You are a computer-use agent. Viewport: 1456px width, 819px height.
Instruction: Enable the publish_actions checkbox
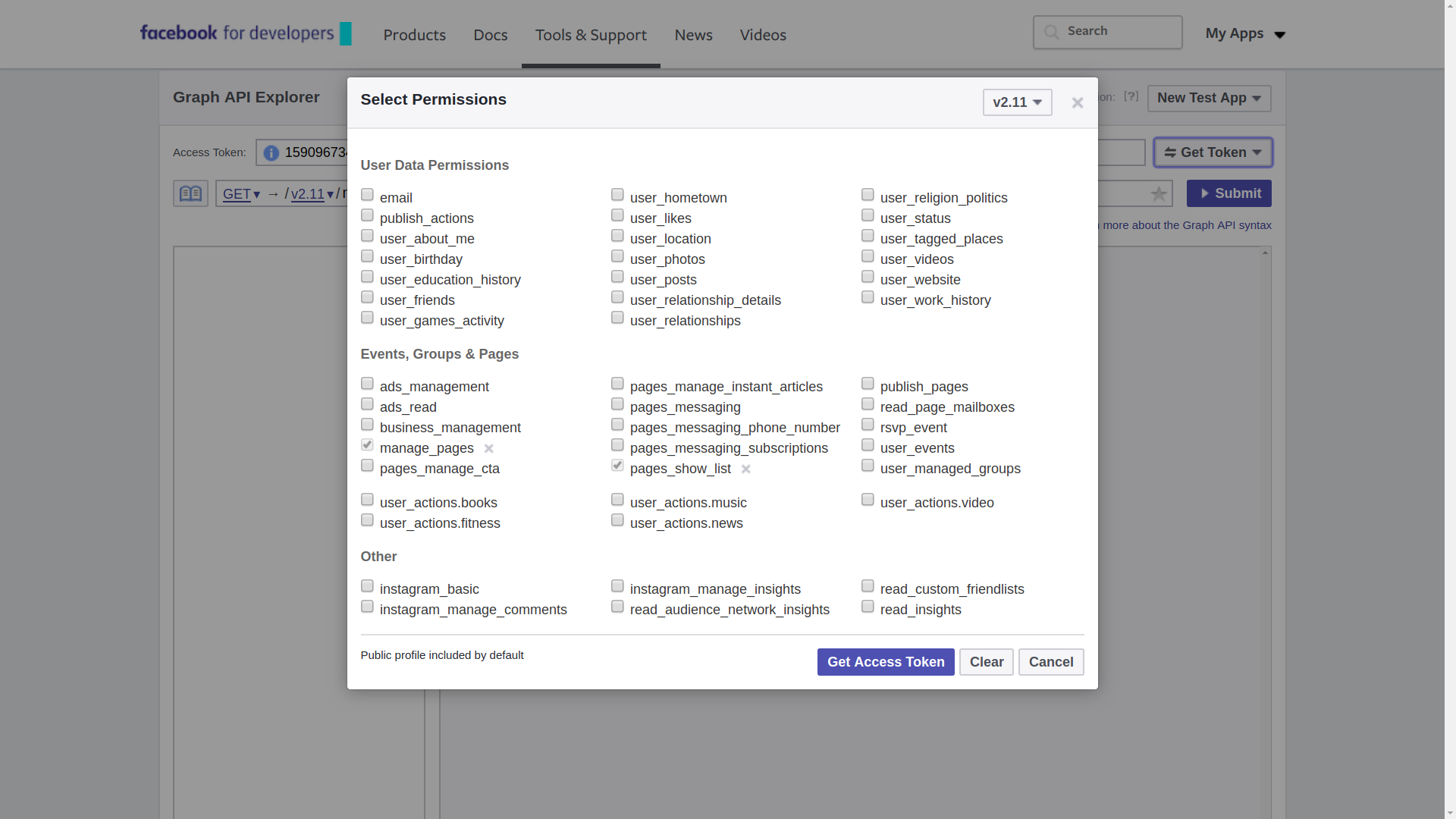pyautogui.click(x=367, y=215)
